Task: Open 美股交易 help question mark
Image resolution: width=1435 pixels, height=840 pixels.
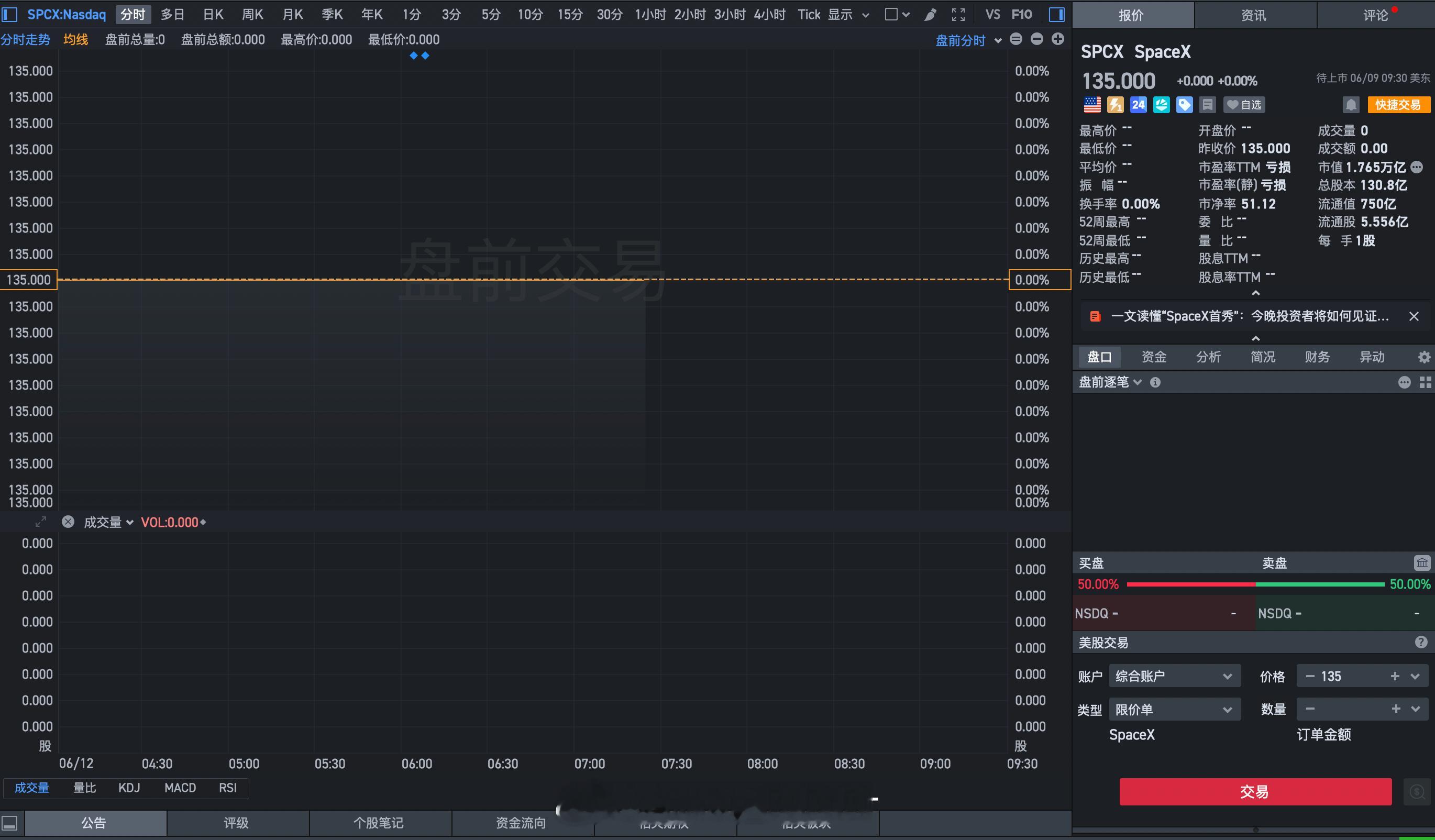Action: click(1421, 643)
